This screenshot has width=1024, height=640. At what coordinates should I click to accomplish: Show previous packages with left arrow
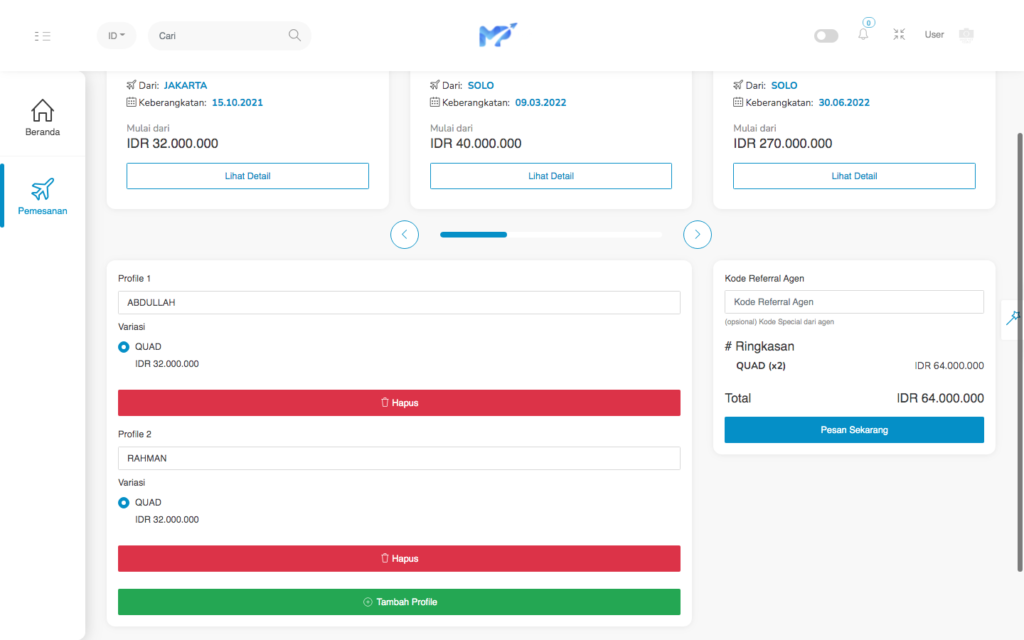(x=404, y=235)
